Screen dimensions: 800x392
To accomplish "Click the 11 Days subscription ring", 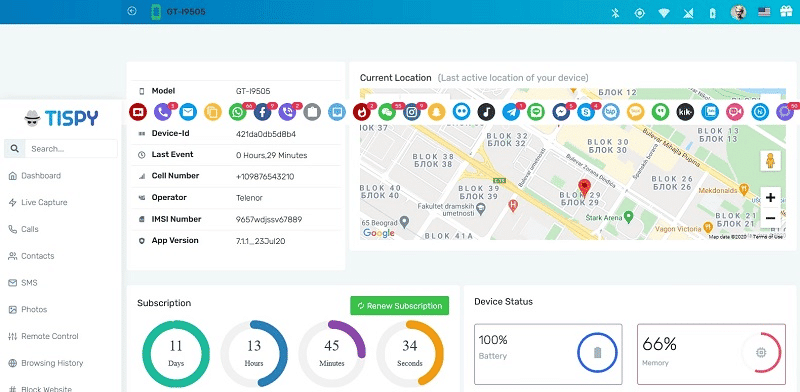I will point(176,354).
